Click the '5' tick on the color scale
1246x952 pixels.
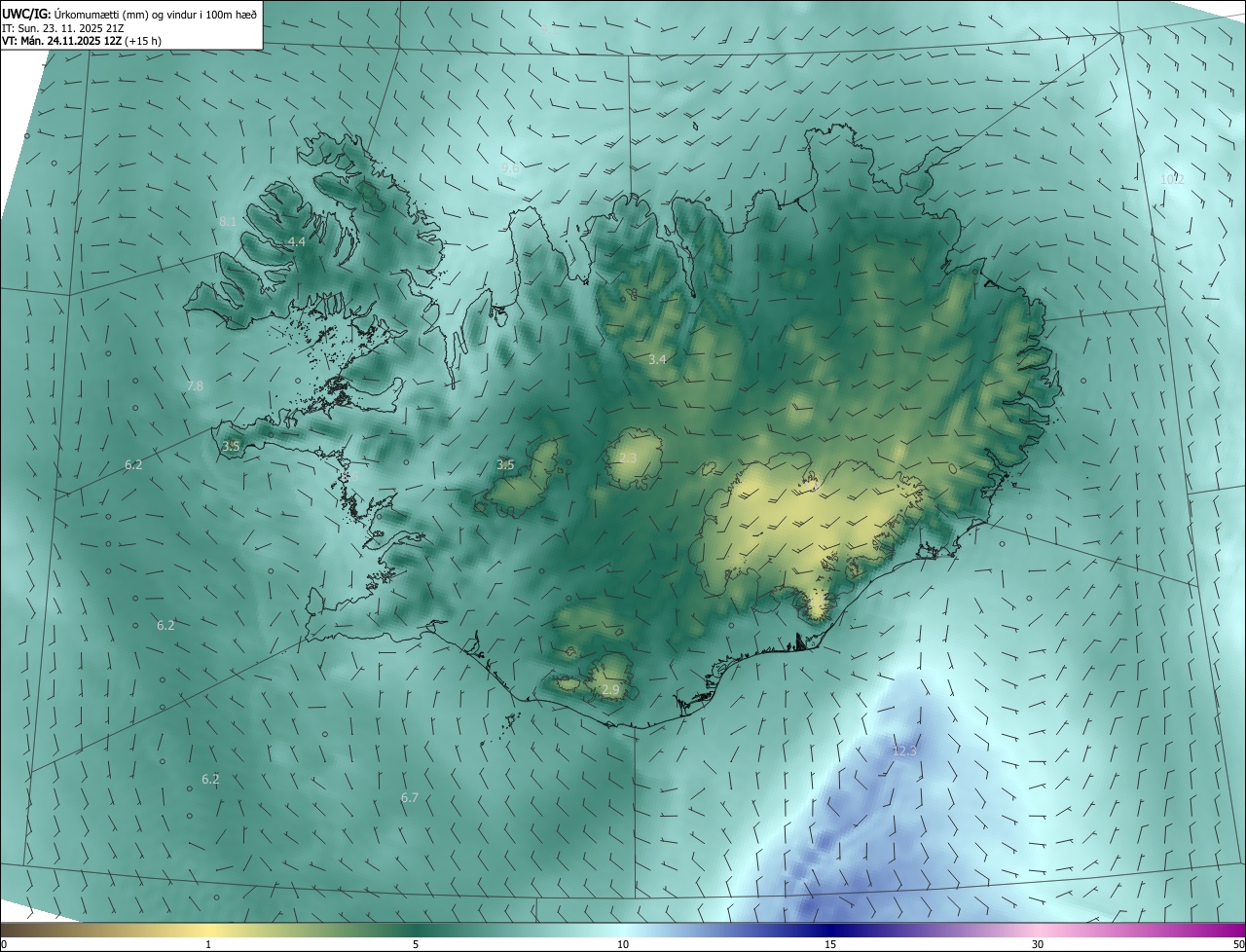pos(416,944)
